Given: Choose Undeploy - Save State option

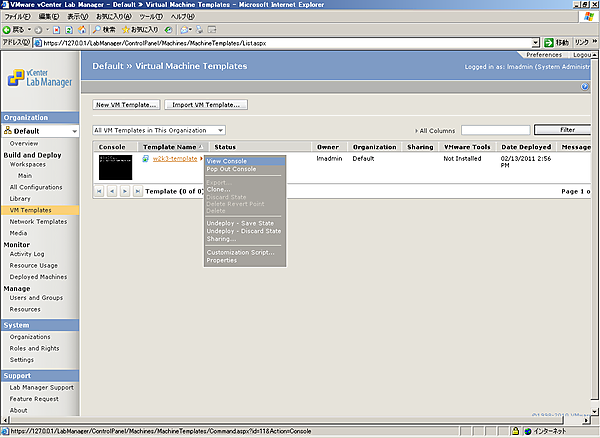Looking at the screenshot, I should (242, 222).
